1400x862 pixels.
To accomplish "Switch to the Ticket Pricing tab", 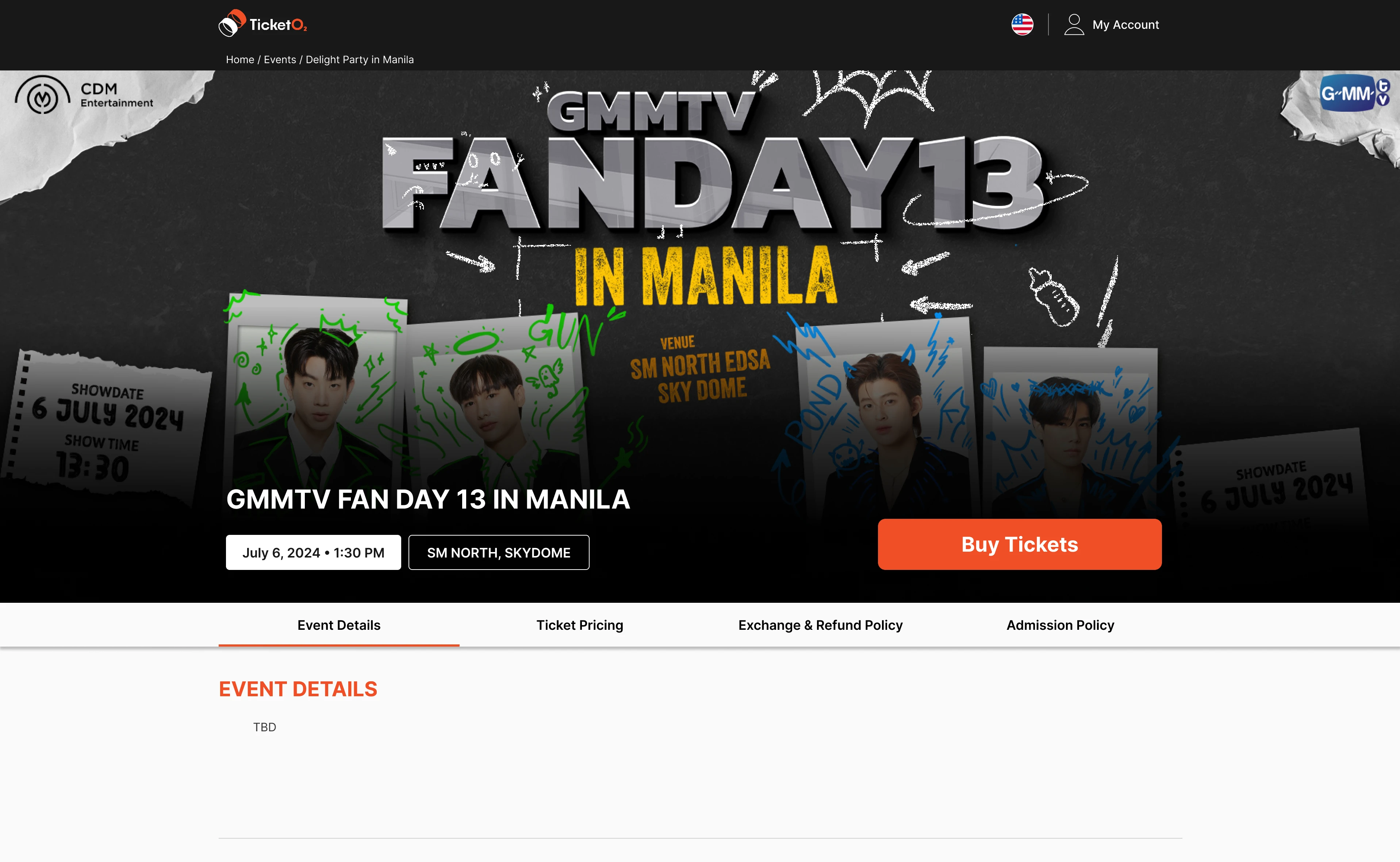I will 580,625.
